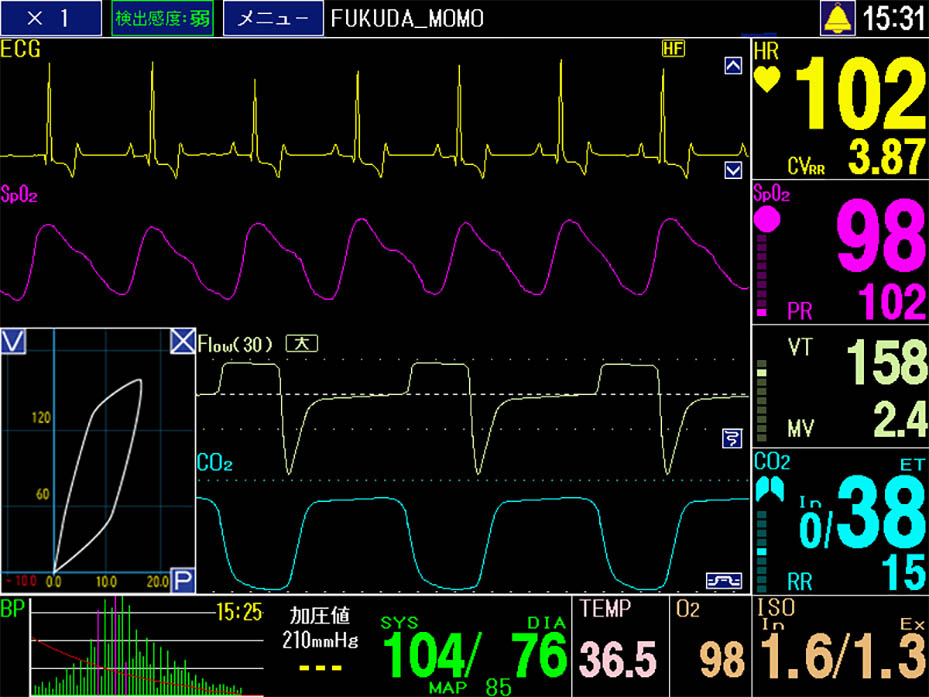Open the NIBP 104/76 blood pressure readout
This screenshot has height=697, width=929.
[472, 652]
